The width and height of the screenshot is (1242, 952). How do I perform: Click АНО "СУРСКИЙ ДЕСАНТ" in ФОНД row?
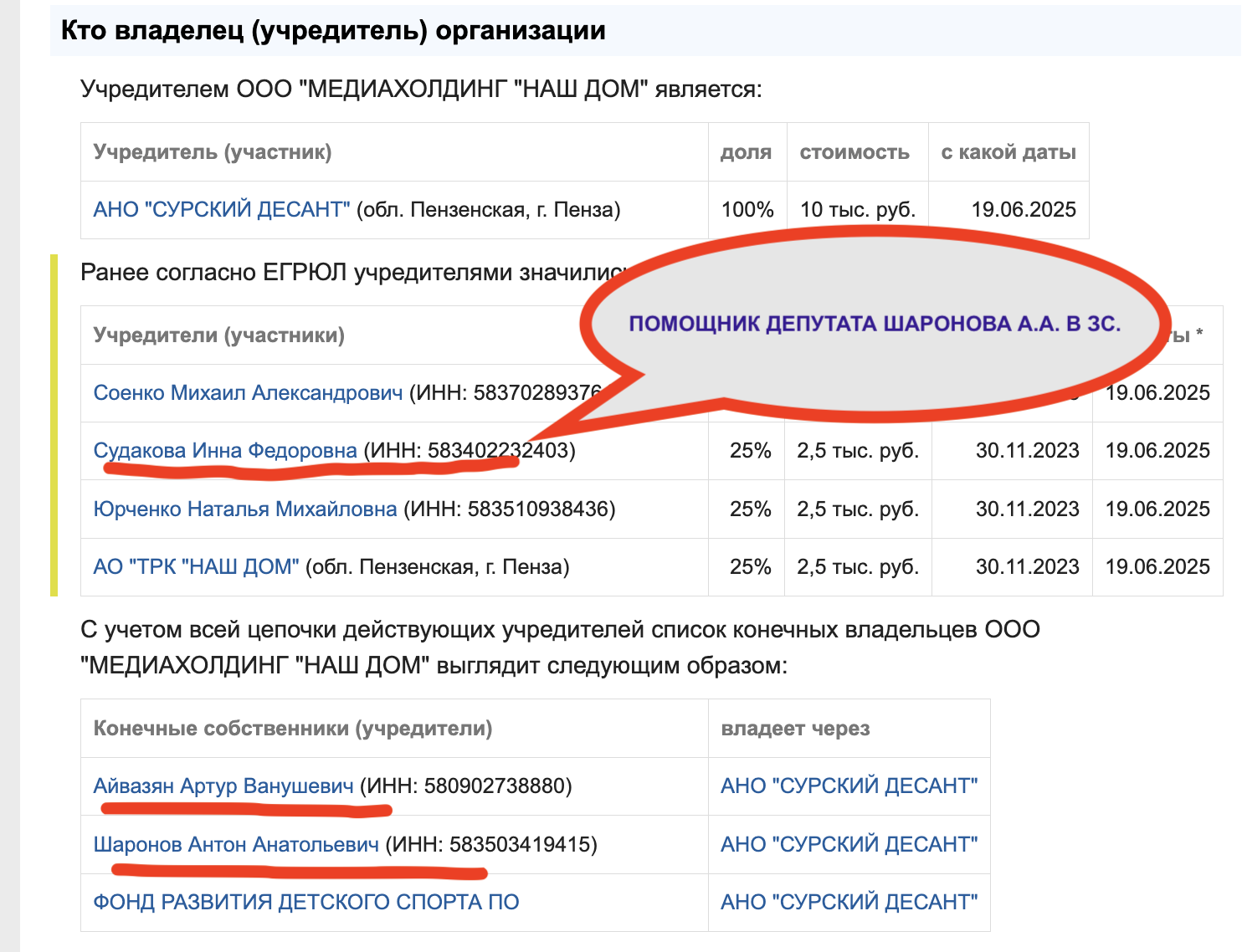[x=849, y=902]
